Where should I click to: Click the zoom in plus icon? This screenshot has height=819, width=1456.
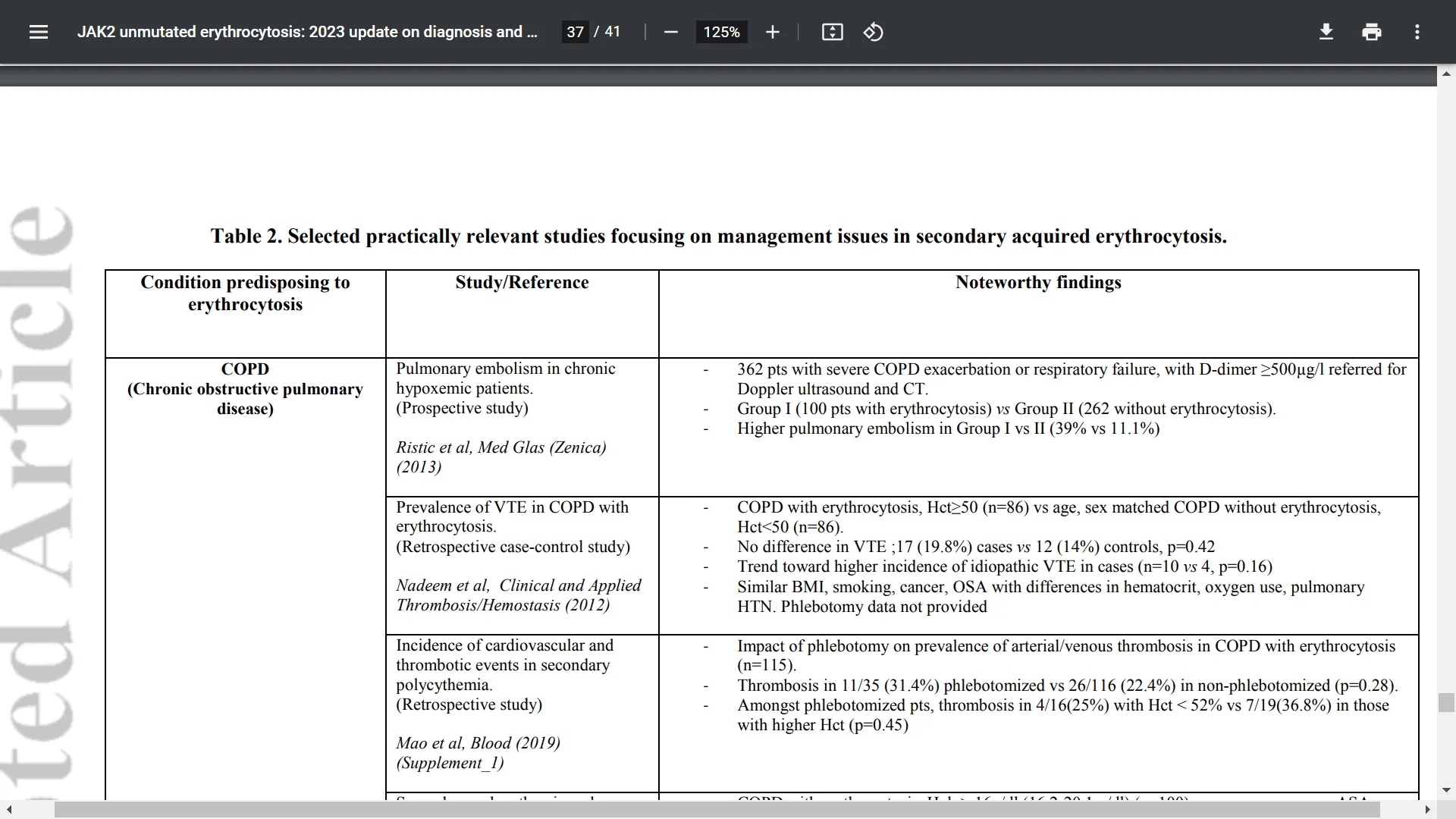coord(772,32)
